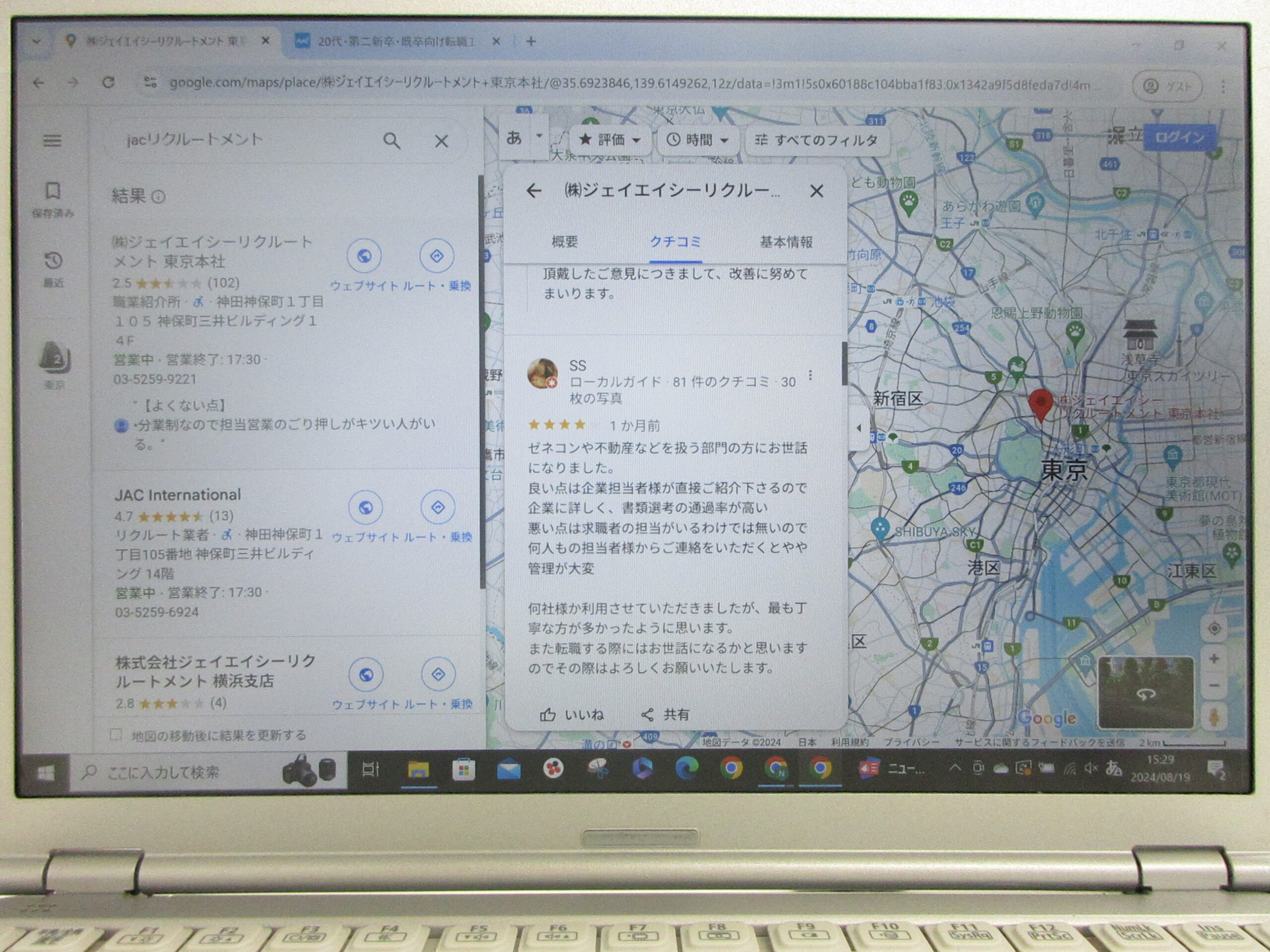Viewport: 1270px width, 952px height.
Task: Open ジェイエイシーリクルートメント 東京本社 result
Action: point(212,251)
